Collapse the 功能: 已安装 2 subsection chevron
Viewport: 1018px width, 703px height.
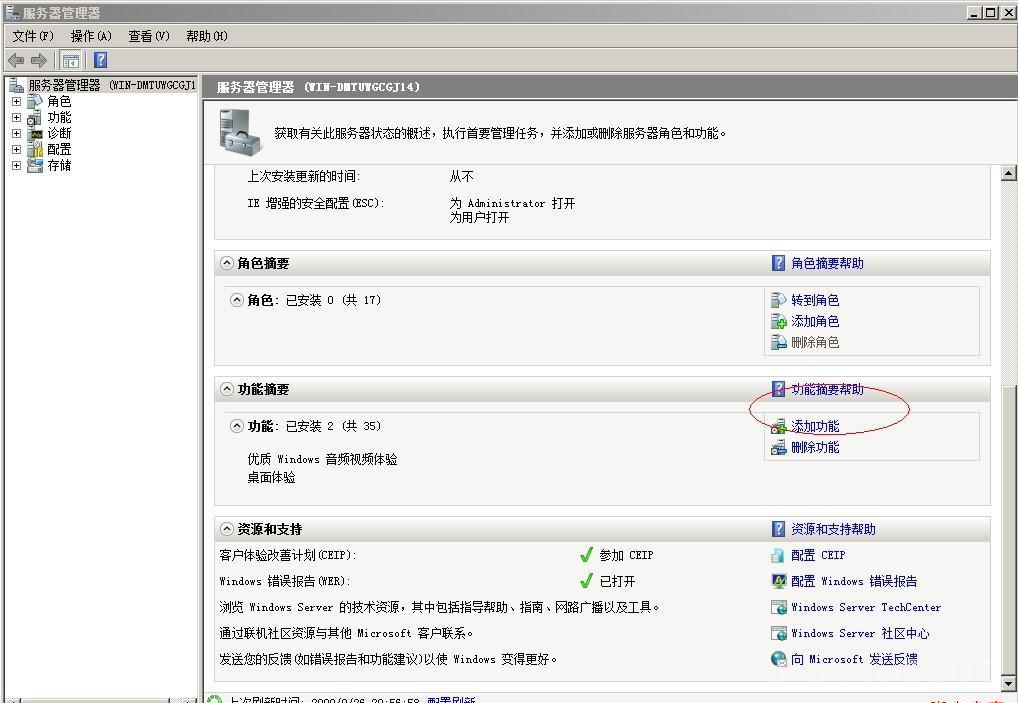click(x=237, y=426)
